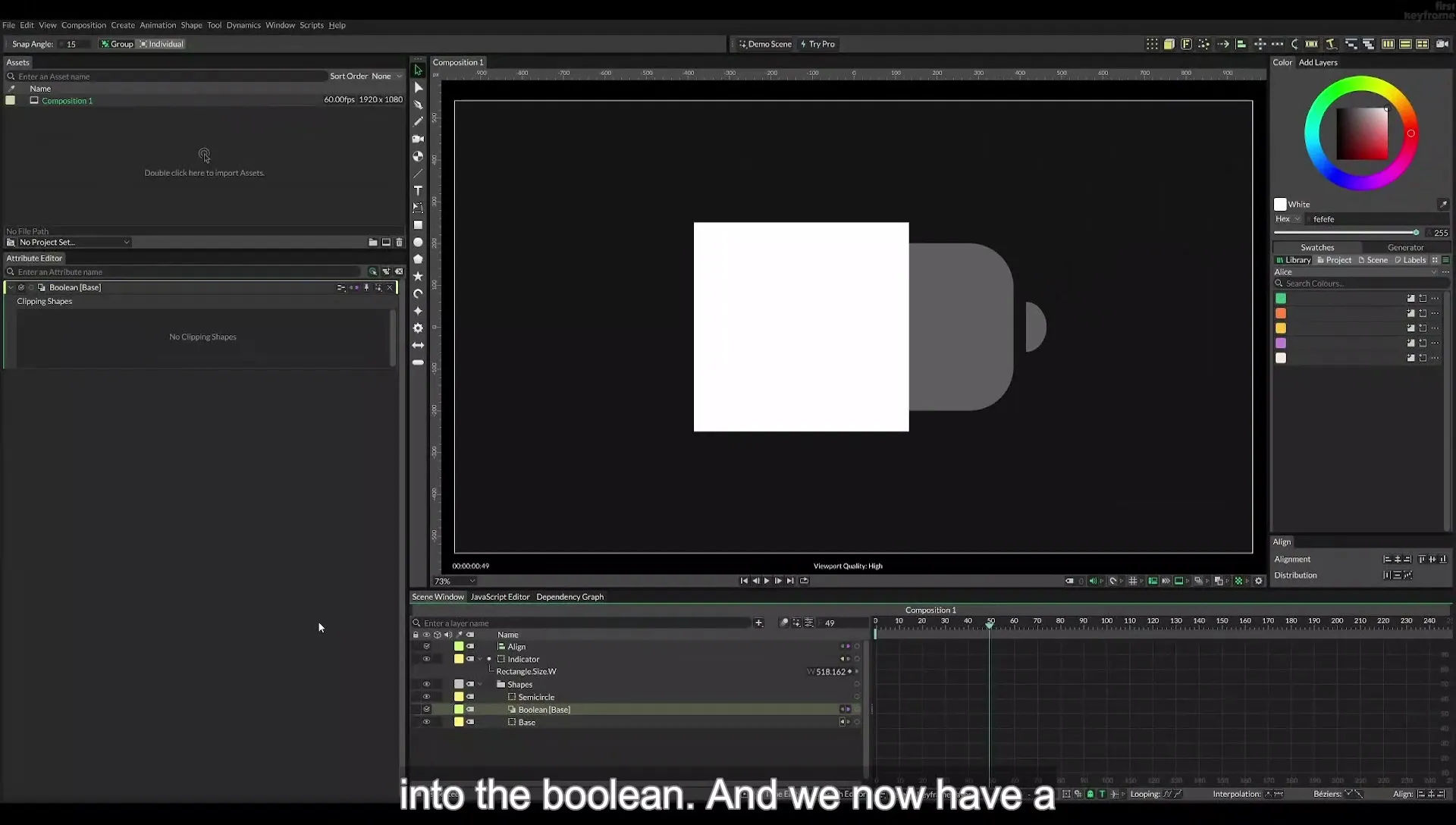Open the Animation menu
The height and width of the screenshot is (825, 1456).
158,25
